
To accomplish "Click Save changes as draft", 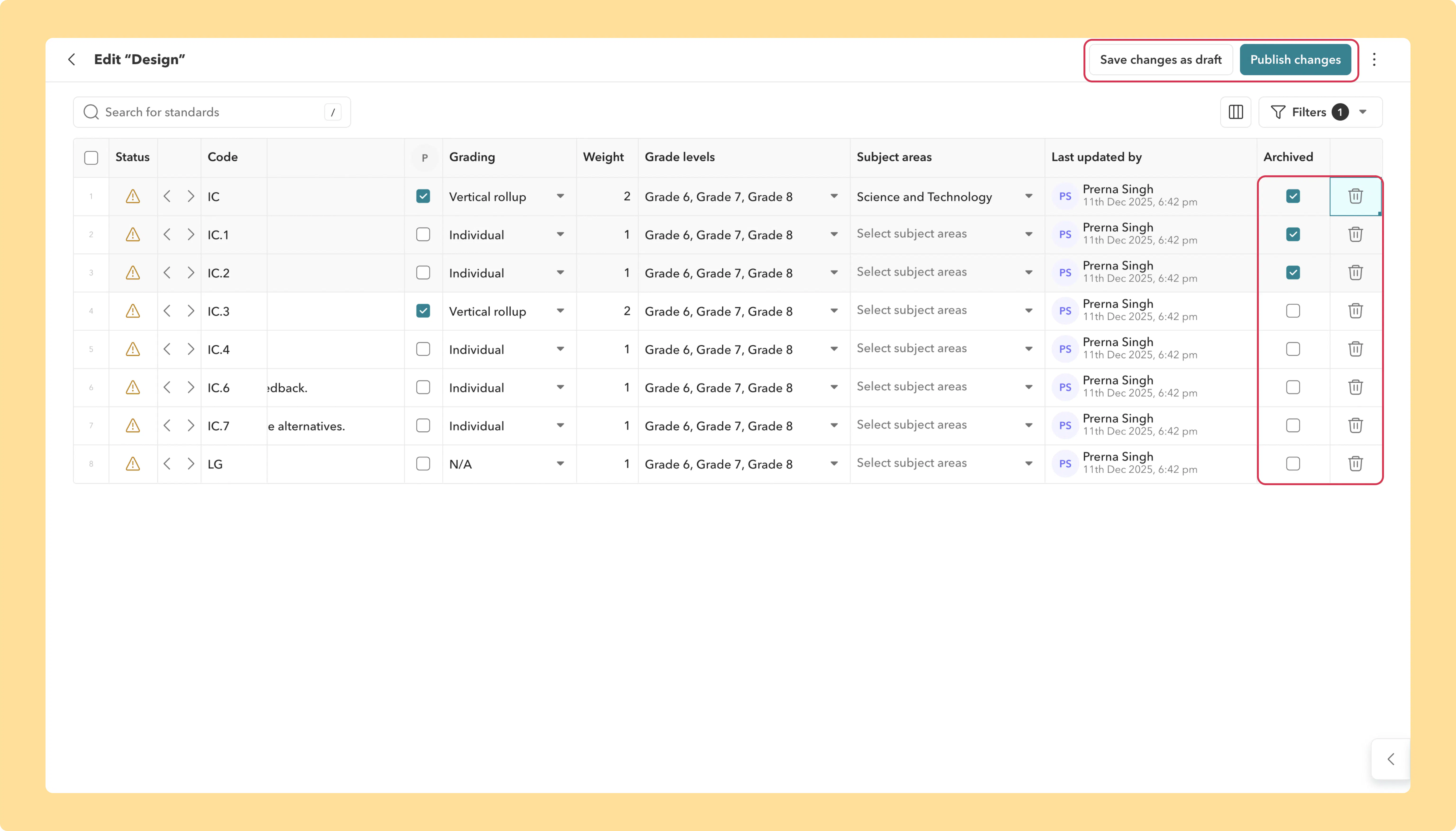I will (1161, 59).
